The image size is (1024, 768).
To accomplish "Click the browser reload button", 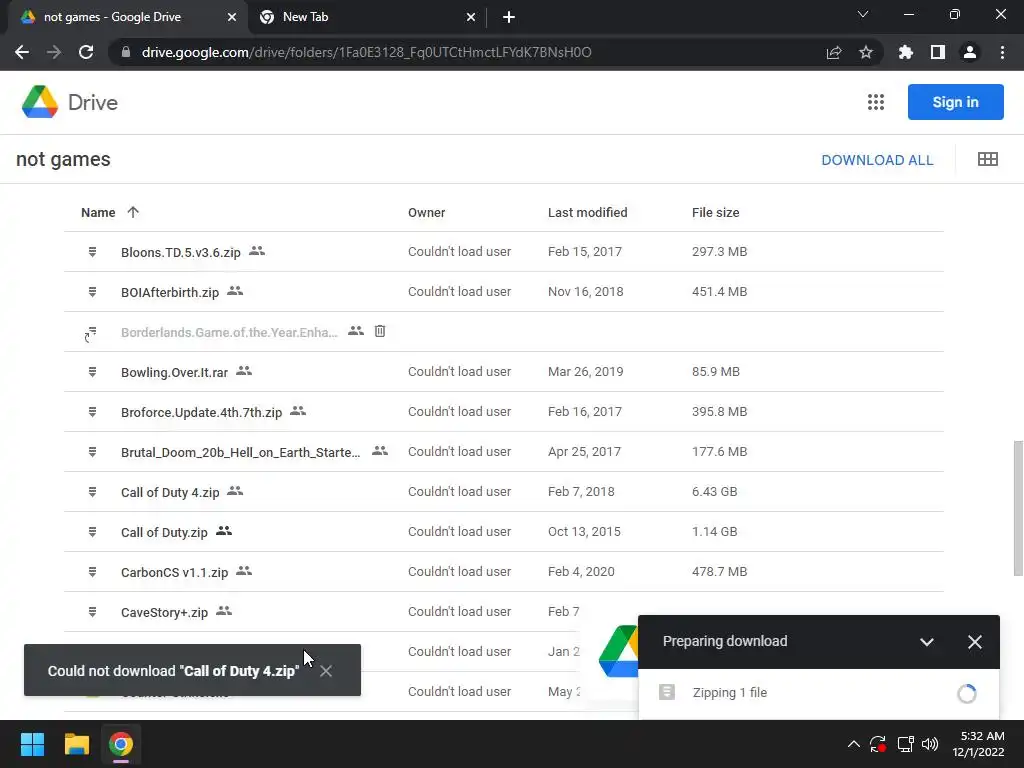I will tap(86, 52).
